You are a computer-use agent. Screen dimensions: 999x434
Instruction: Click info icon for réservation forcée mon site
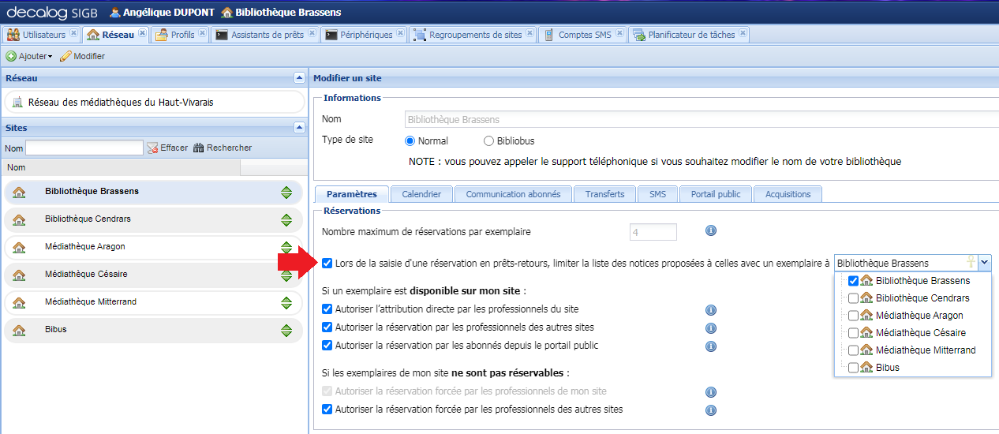[x=711, y=392]
